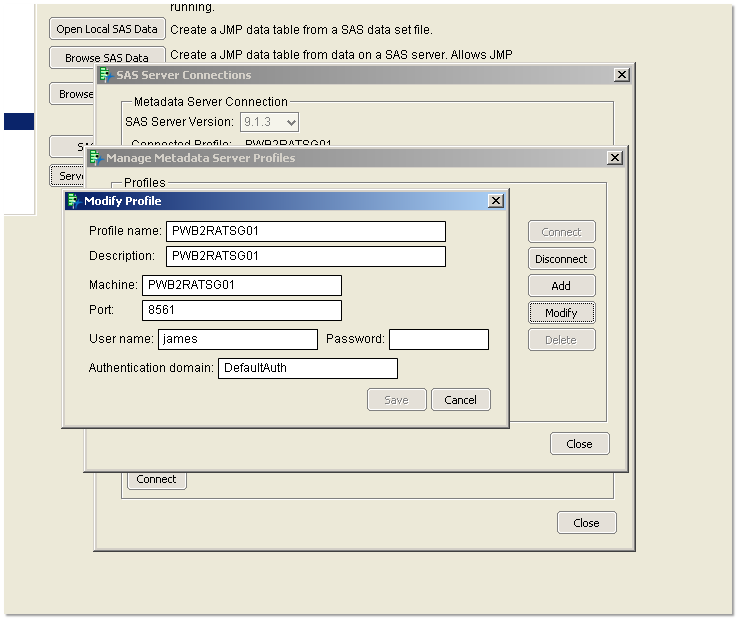
Task: Click the Modify button in Profiles
Action: tap(561, 313)
